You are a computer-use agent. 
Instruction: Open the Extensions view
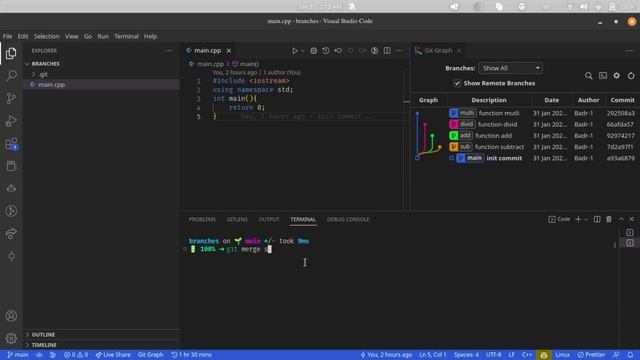(11, 144)
